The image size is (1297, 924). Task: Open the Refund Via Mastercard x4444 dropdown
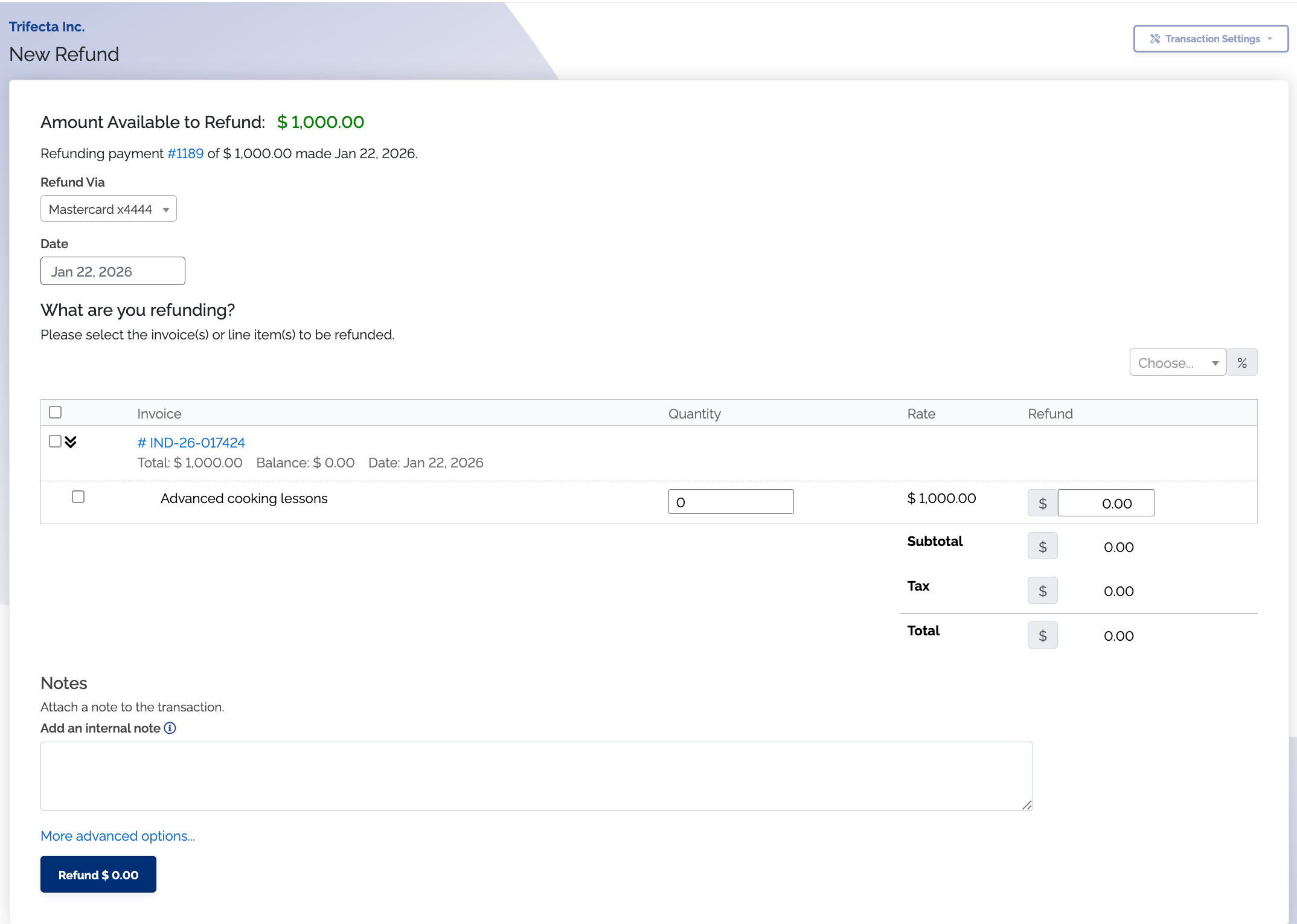click(109, 209)
